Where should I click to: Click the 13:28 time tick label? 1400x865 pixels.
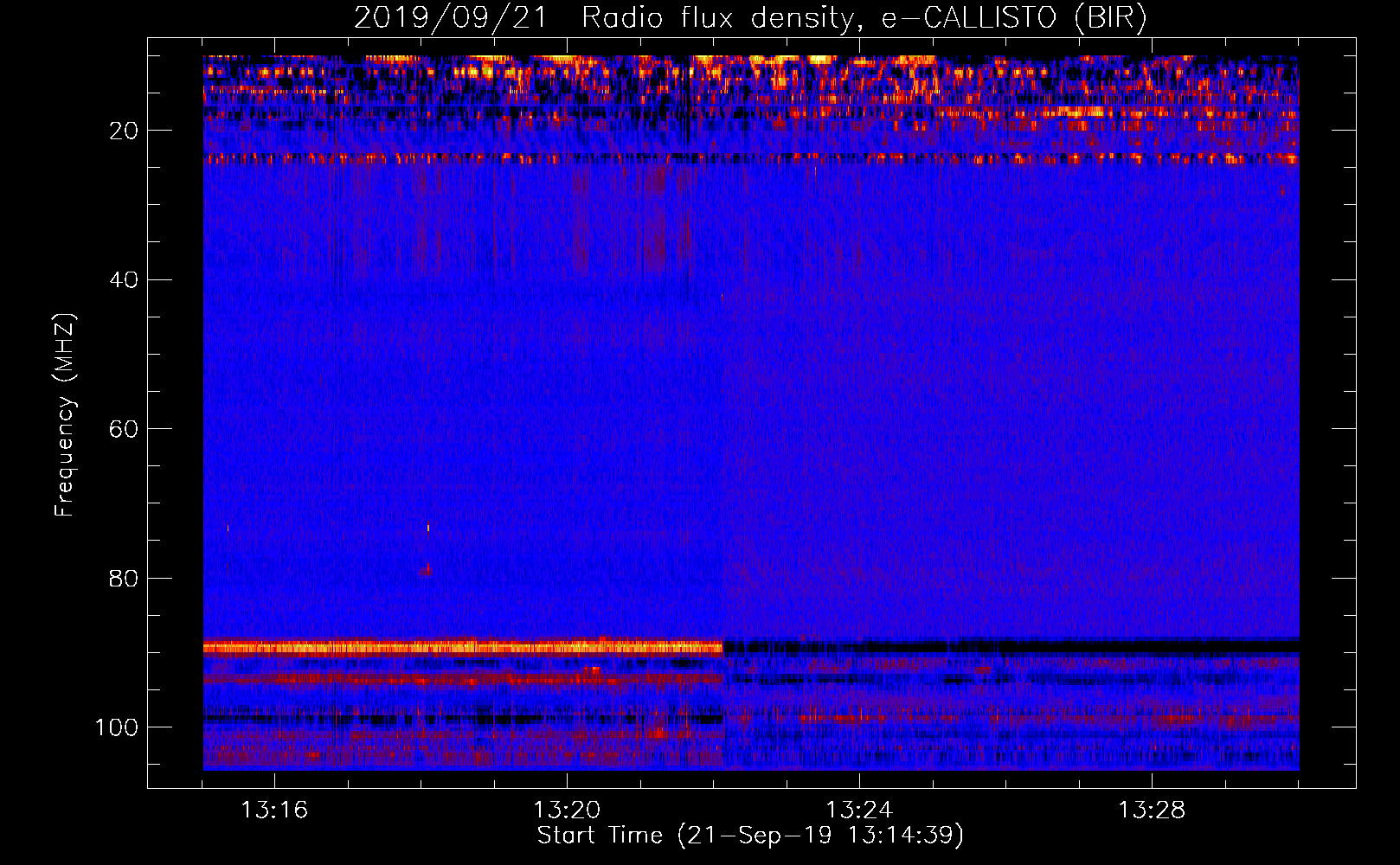pos(1152,811)
